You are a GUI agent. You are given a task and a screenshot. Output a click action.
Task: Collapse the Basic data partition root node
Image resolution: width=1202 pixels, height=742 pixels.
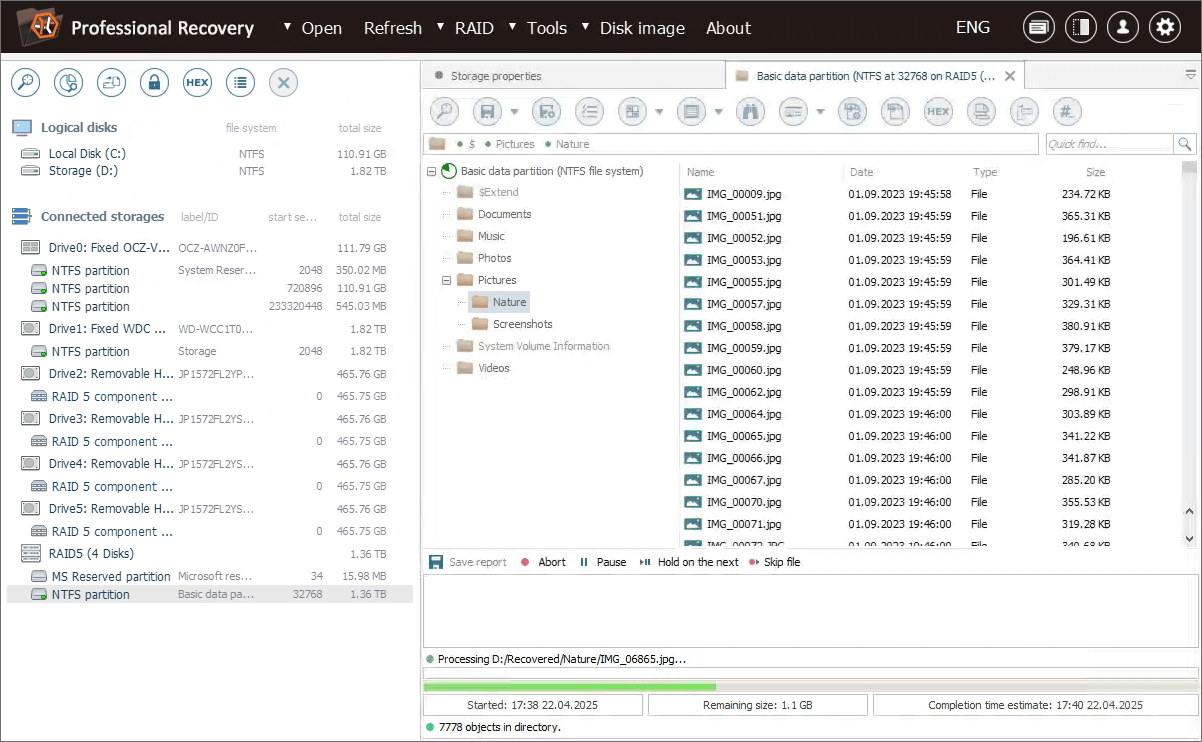[432, 171]
